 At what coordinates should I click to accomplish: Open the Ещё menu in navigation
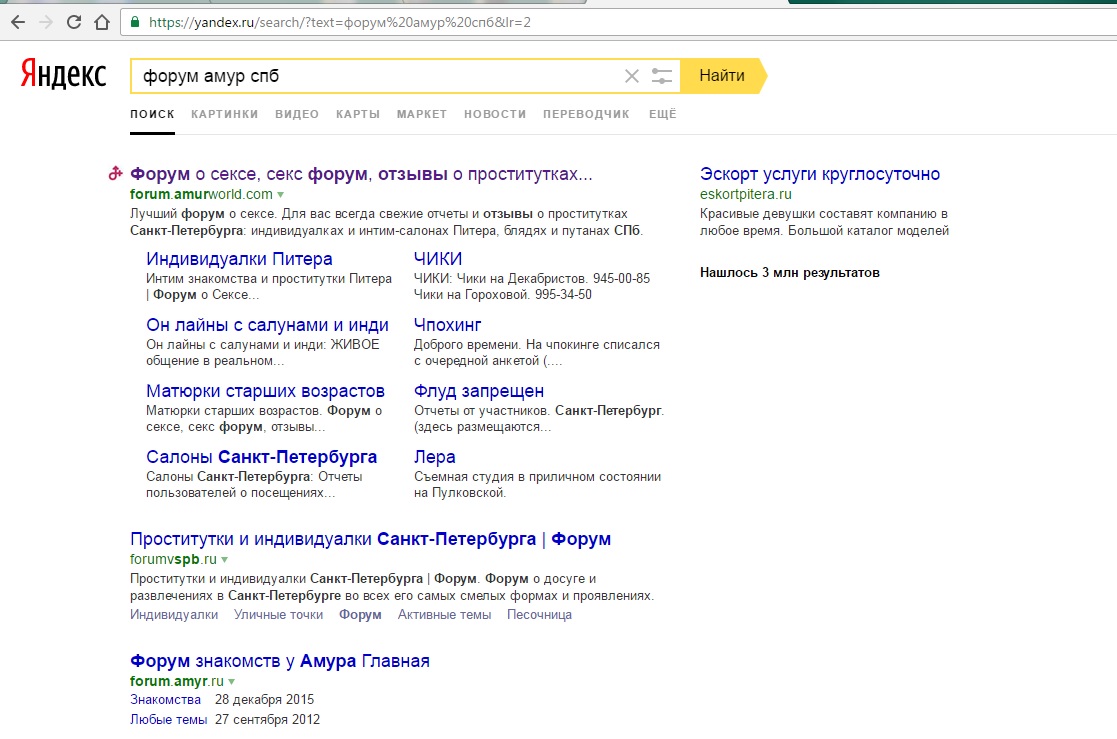(662, 114)
